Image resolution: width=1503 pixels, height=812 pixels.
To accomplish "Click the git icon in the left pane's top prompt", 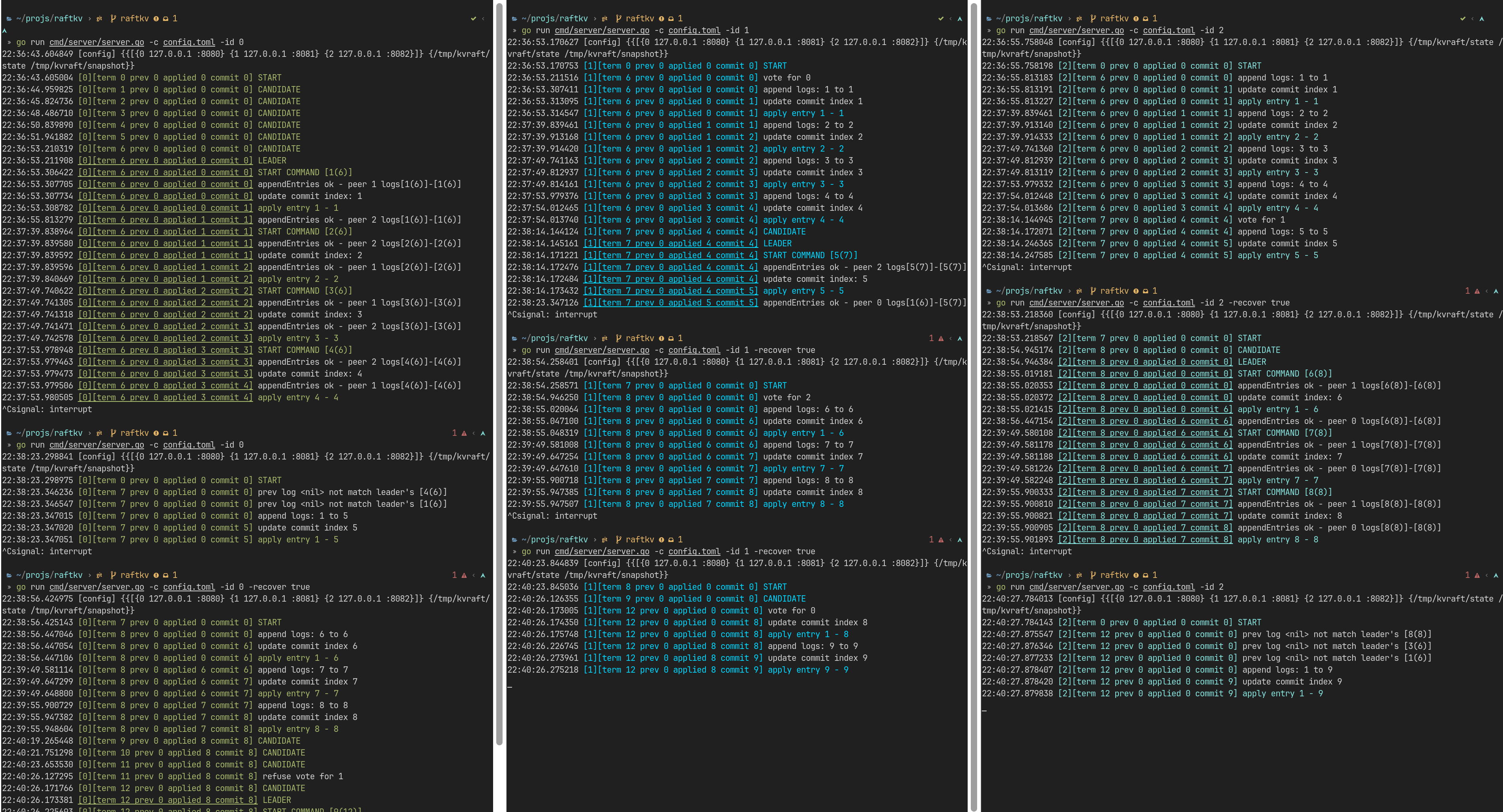I will click(99, 19).
